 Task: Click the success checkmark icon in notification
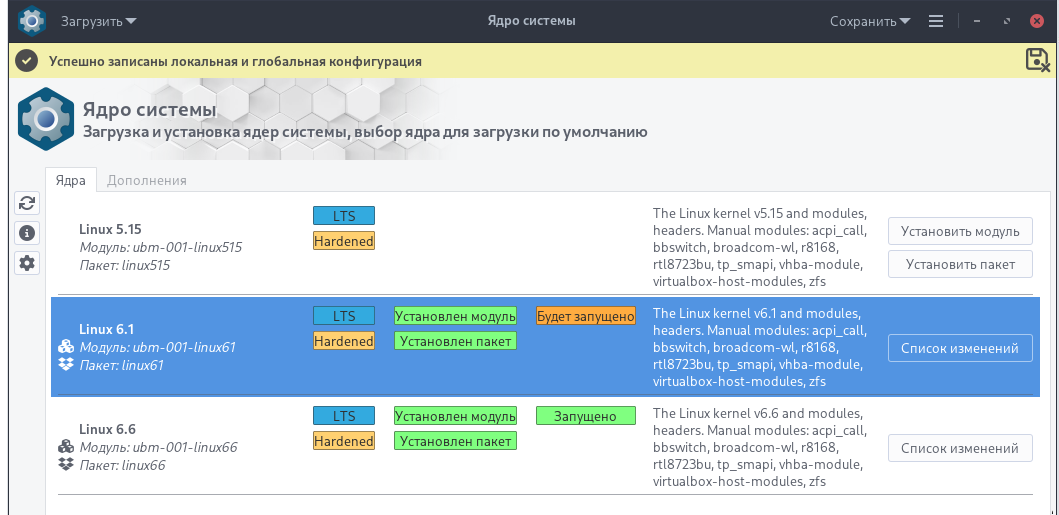pos(26,61)
